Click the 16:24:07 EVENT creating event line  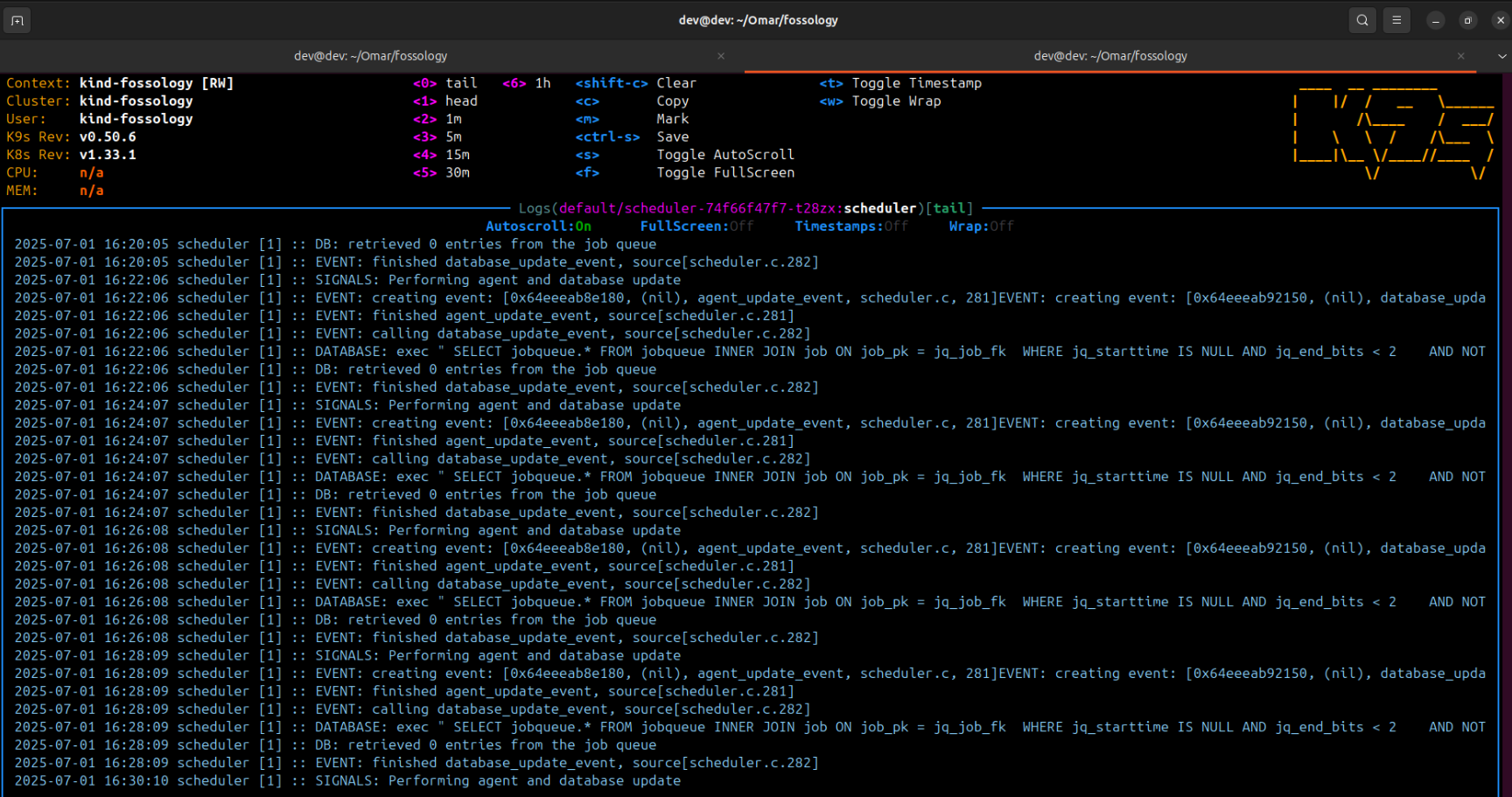coord(750,423)
